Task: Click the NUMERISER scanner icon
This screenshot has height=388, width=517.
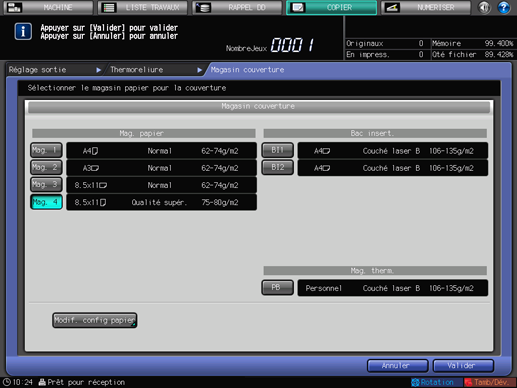Action: pyautogui.click(x=392, y=7)
